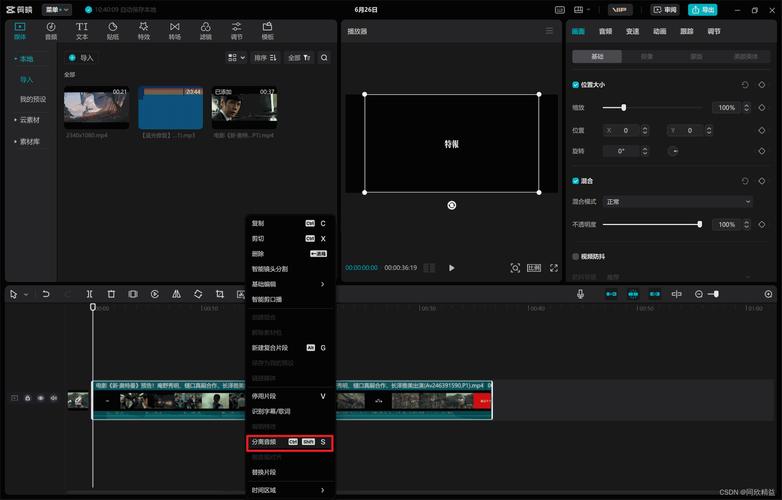The width and height of the screenshot is (782, 500).
Task: Enable the 视频防抖 stabilization checkbox
Action: tap(575, 257)
